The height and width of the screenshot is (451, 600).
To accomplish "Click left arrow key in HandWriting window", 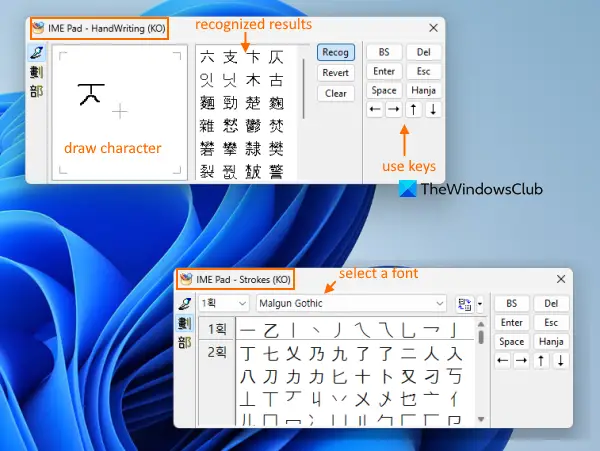I will [375, 110].
